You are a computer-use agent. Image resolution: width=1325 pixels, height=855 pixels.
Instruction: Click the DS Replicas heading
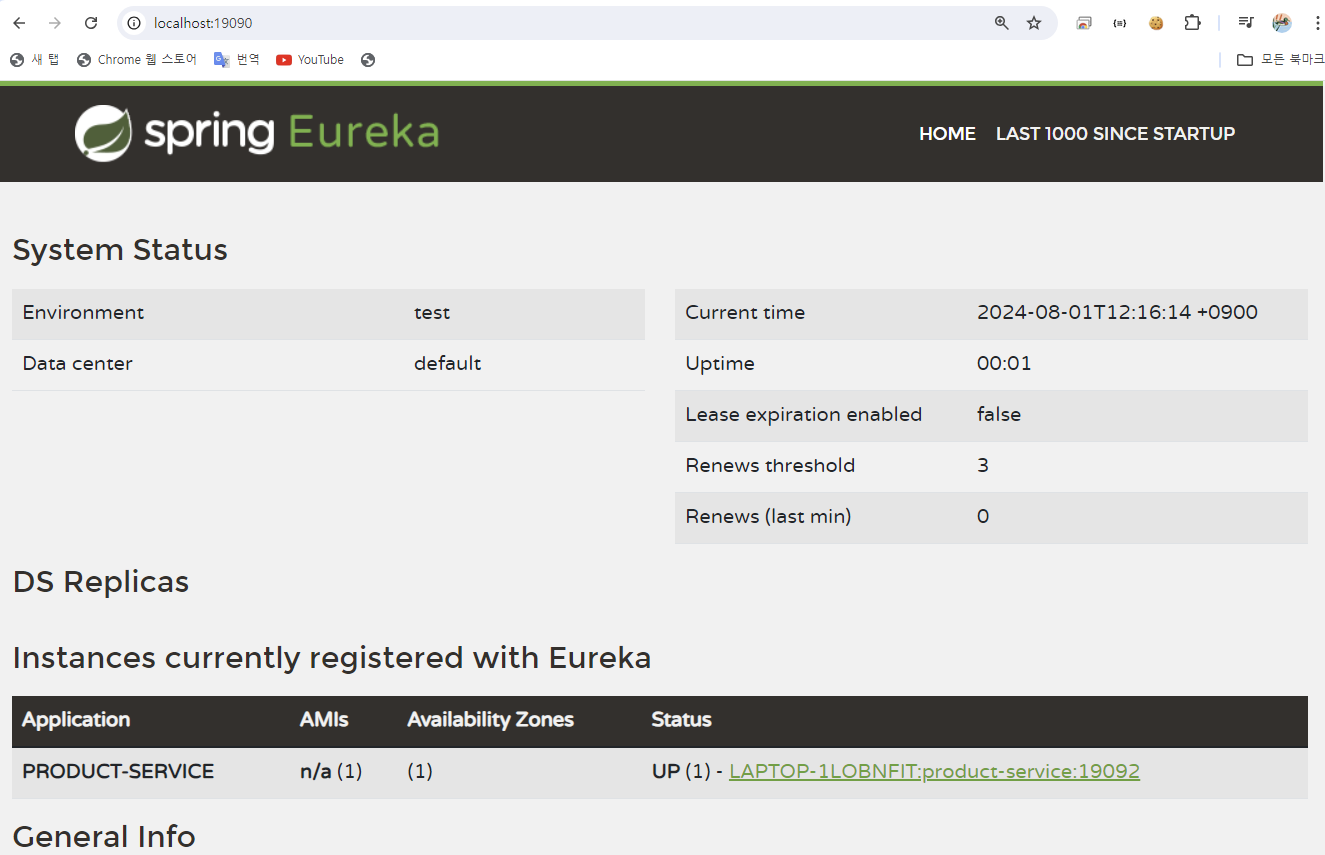(101, 582)
